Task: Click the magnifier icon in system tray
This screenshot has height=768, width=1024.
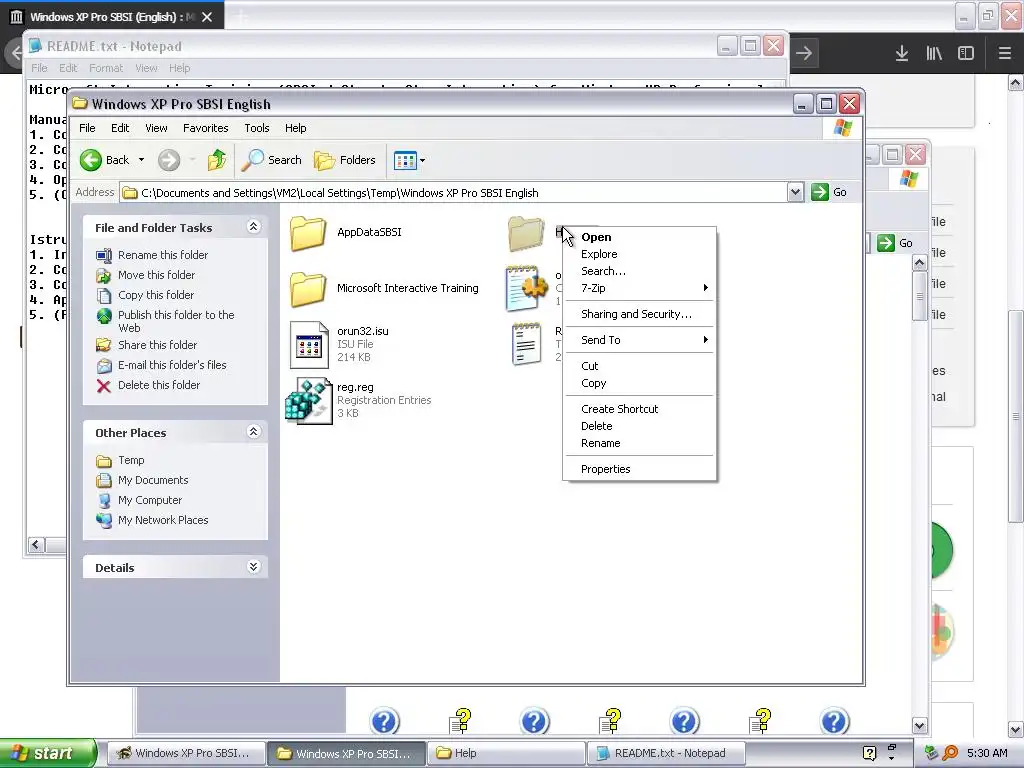Action: pos(950,753)
